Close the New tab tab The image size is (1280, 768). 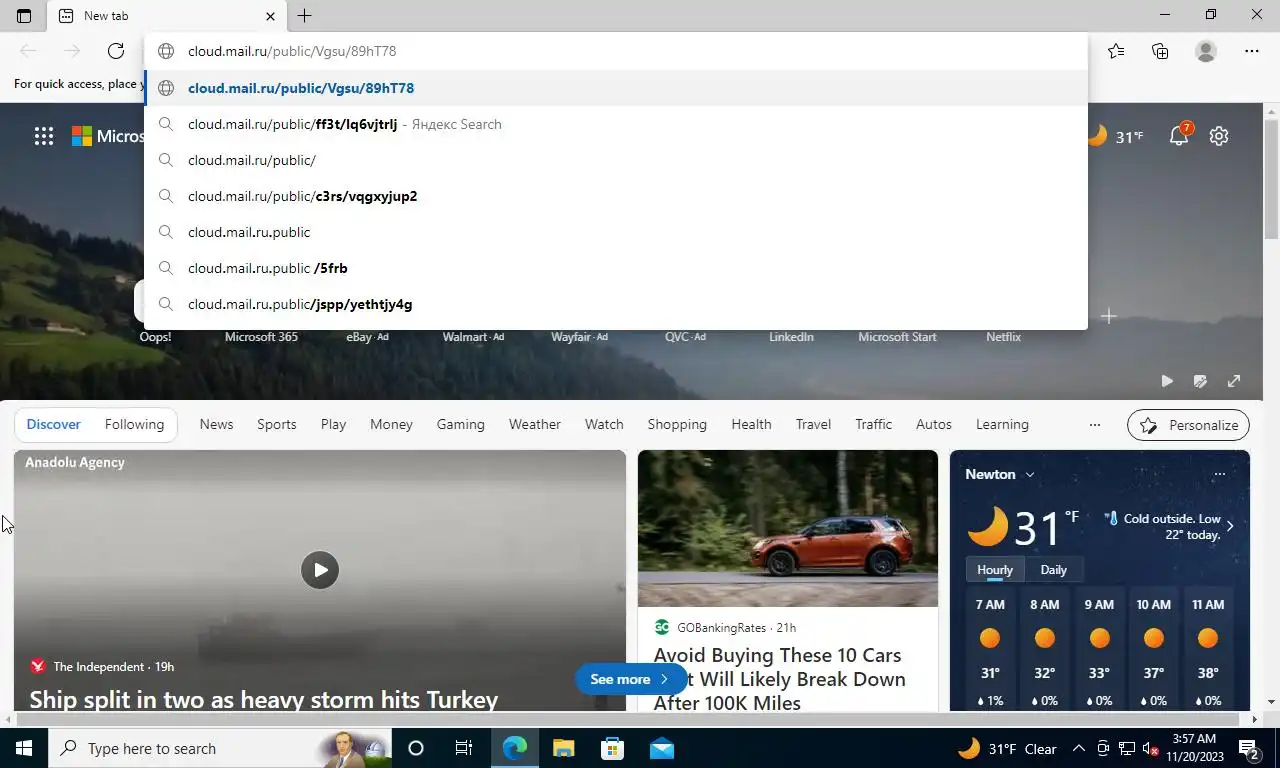click(270, 16)
